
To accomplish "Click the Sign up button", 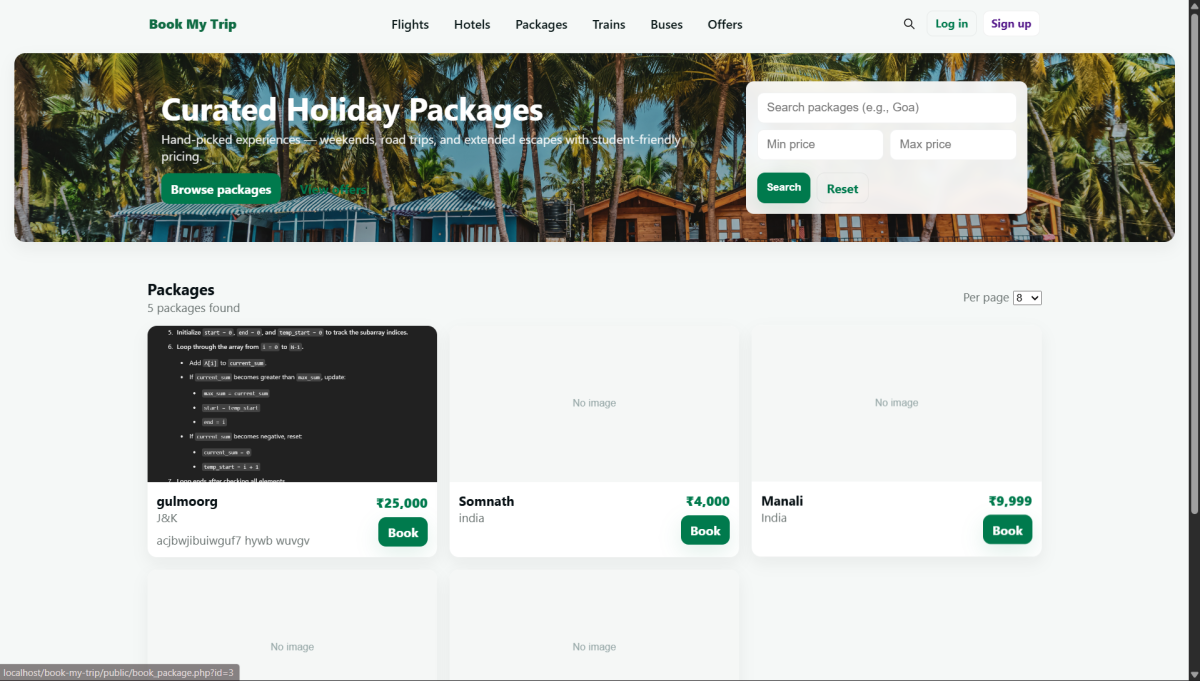I will (1010, 24).
